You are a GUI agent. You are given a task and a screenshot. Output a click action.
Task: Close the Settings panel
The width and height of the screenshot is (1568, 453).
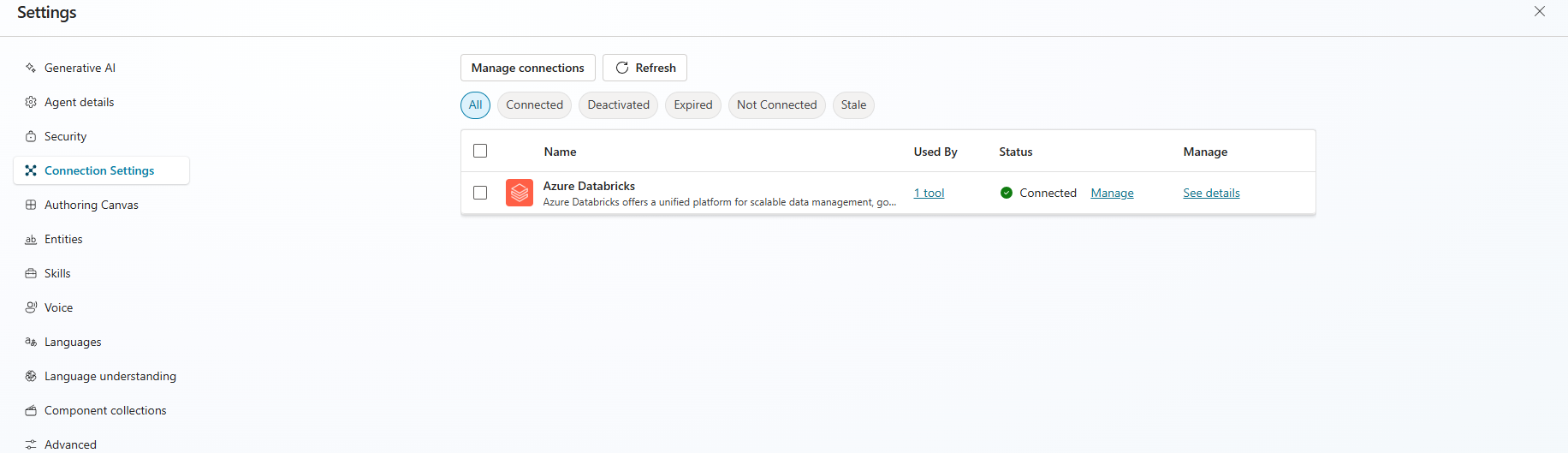[x=1539, y=12]
